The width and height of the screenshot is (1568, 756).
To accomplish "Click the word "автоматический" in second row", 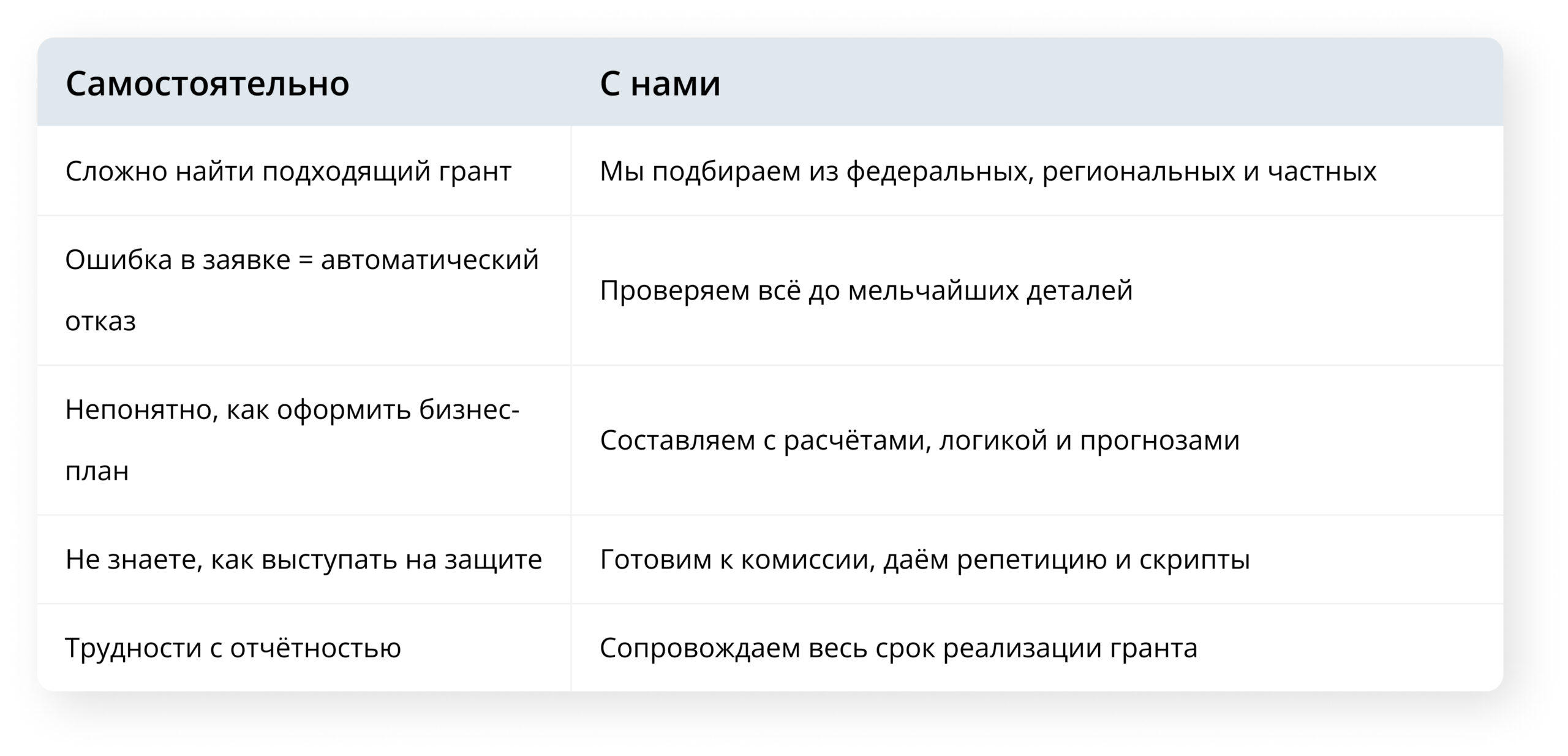I will click(x=430, y=260).
